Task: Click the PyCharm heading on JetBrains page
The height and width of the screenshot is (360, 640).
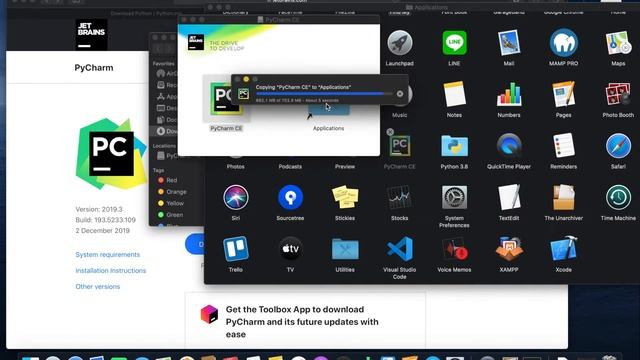Action: (94, 68)
